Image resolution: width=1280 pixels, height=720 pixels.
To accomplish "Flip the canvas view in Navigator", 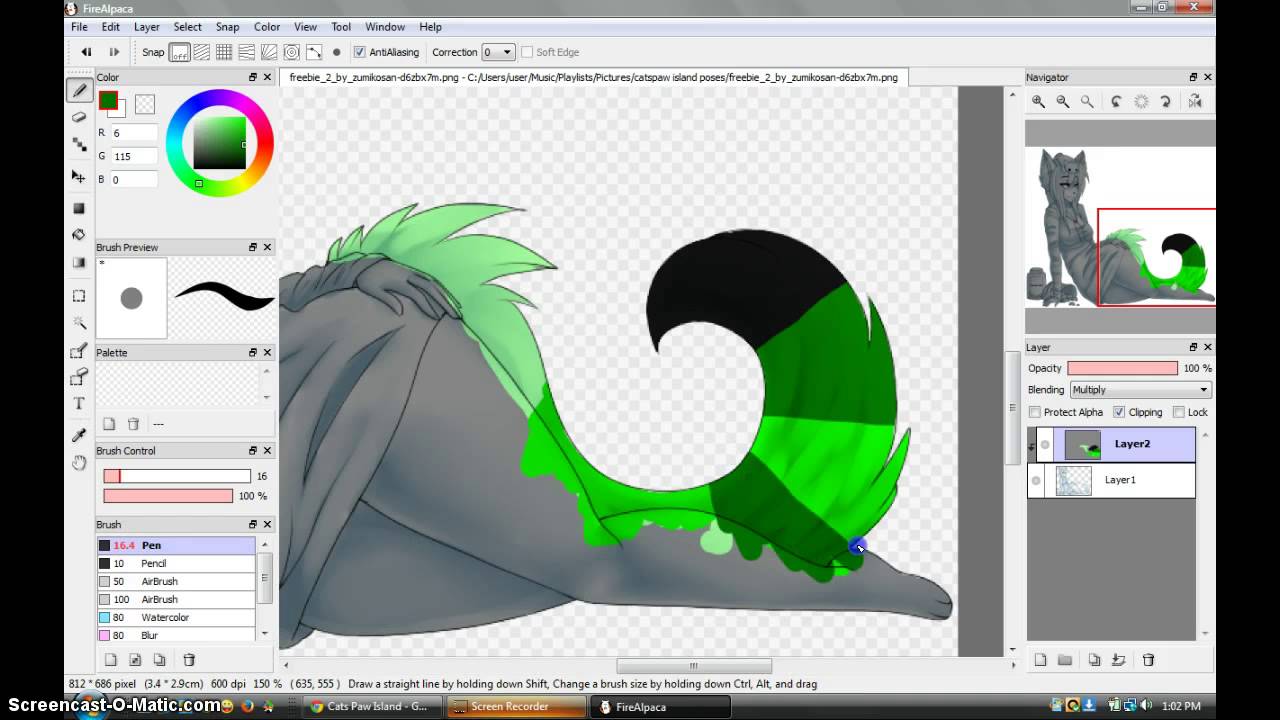I will click(x=1195, y=101).
